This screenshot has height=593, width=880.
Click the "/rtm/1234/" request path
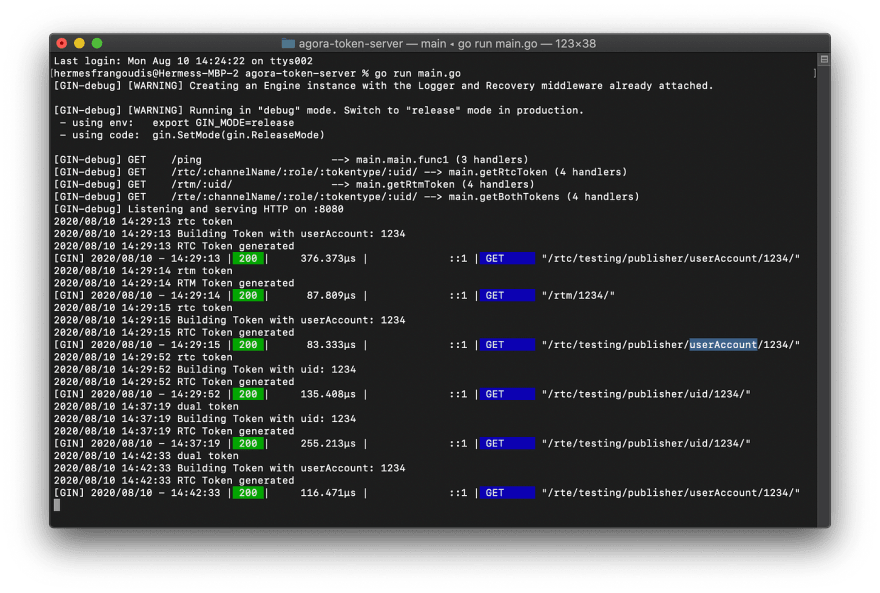pyautogui.click(x=578, y=295)
